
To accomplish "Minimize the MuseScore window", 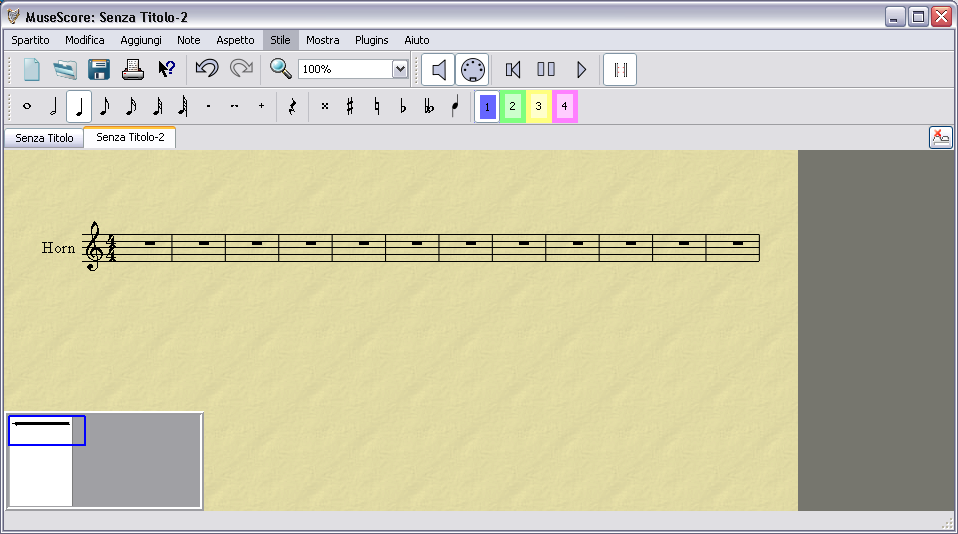I will [895, 17].
